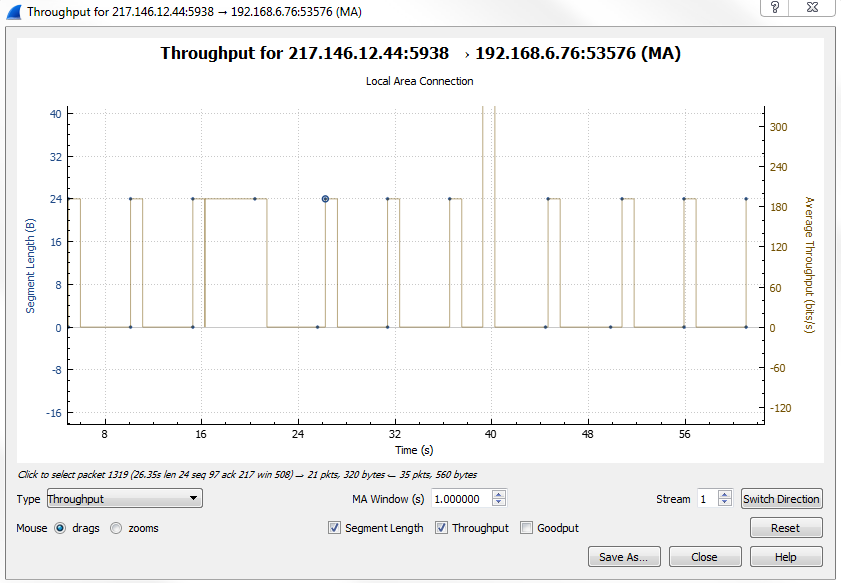The width and height of the screenshot is (841, 583).
Task: Click the Reset button
Action: pyautogui.click(x=786, y=528)
